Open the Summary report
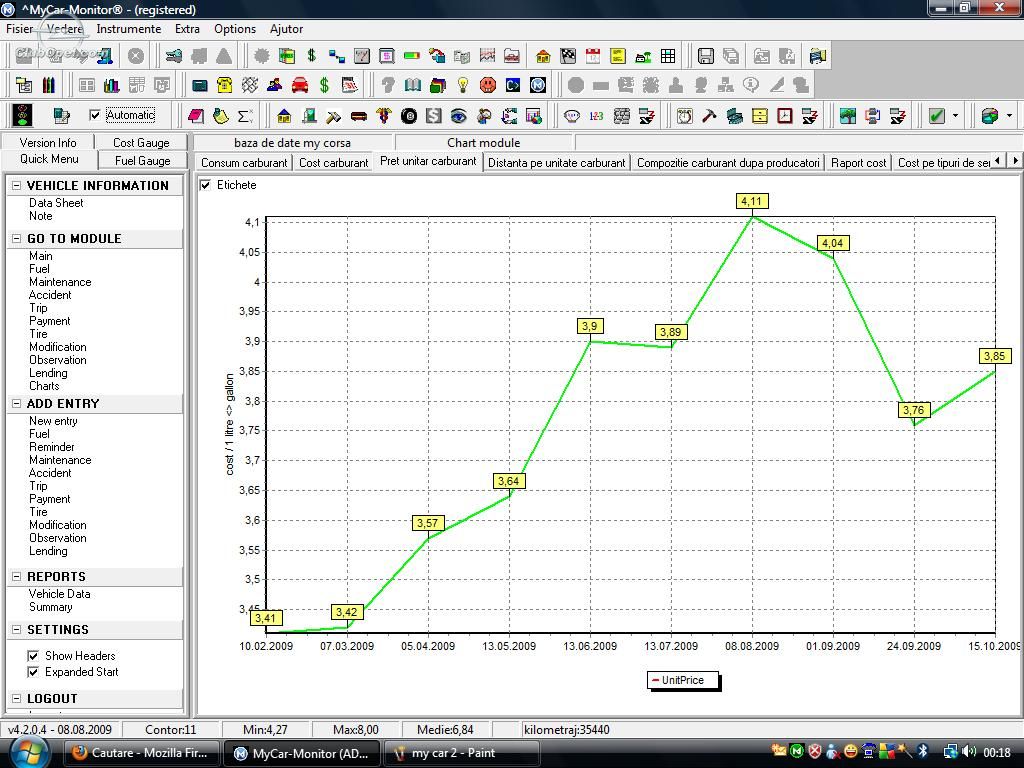The height and width of the screenshot is (768, 1024). 50,607
